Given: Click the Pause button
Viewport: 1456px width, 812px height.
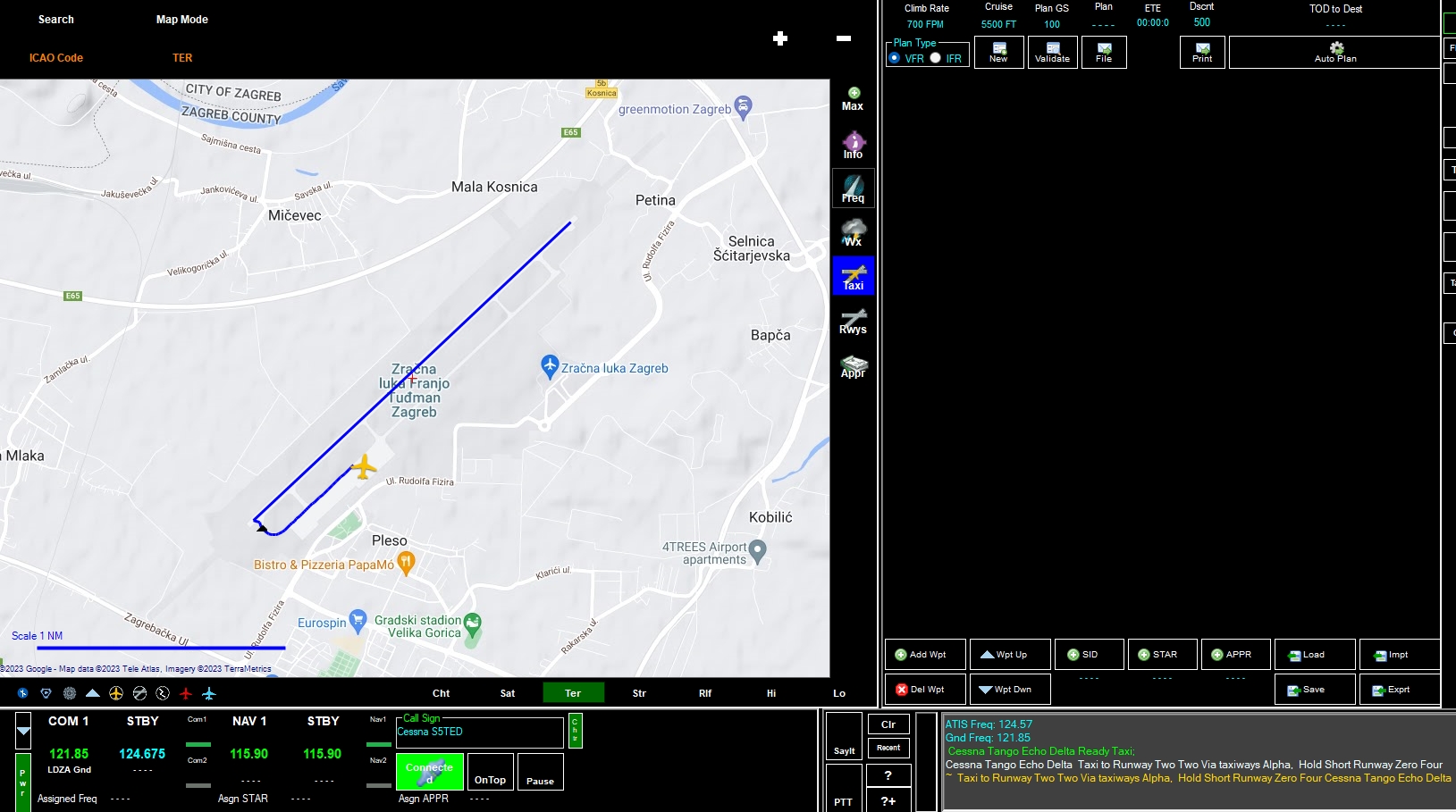Looking at the screenshot, I should [540, 772].
